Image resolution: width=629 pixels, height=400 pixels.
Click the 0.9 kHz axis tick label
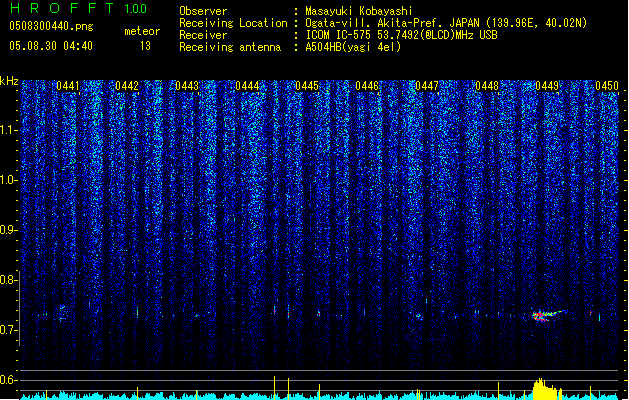pyautogui.click(x=8, y=230)
